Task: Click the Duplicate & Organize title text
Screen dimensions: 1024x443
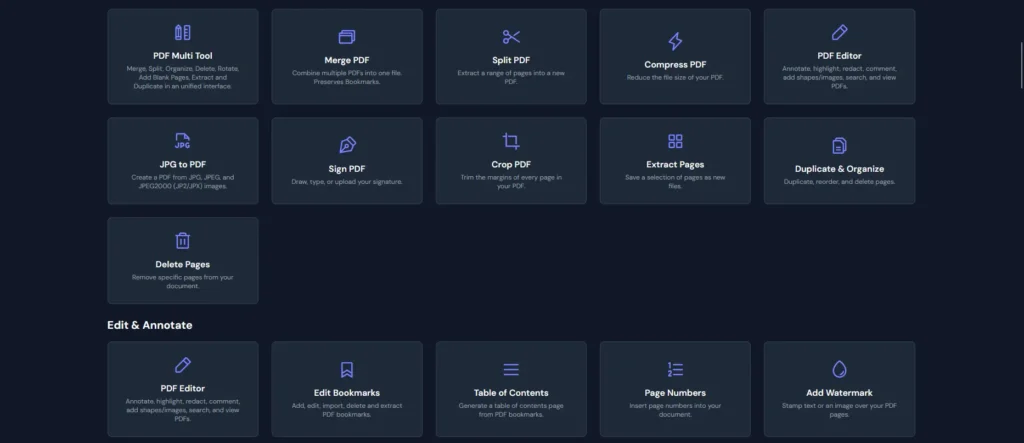Action: [839, 169]
